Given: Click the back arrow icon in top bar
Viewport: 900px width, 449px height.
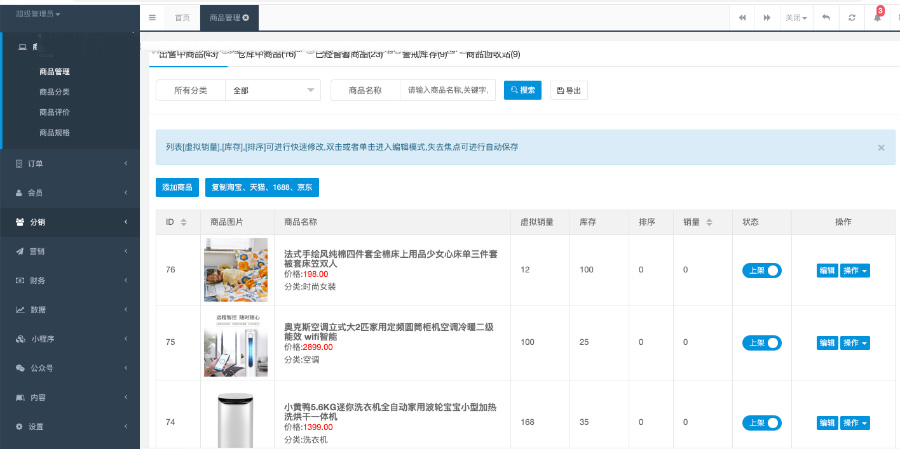Looking at the screenshot, I should click(x=825, y=18).
